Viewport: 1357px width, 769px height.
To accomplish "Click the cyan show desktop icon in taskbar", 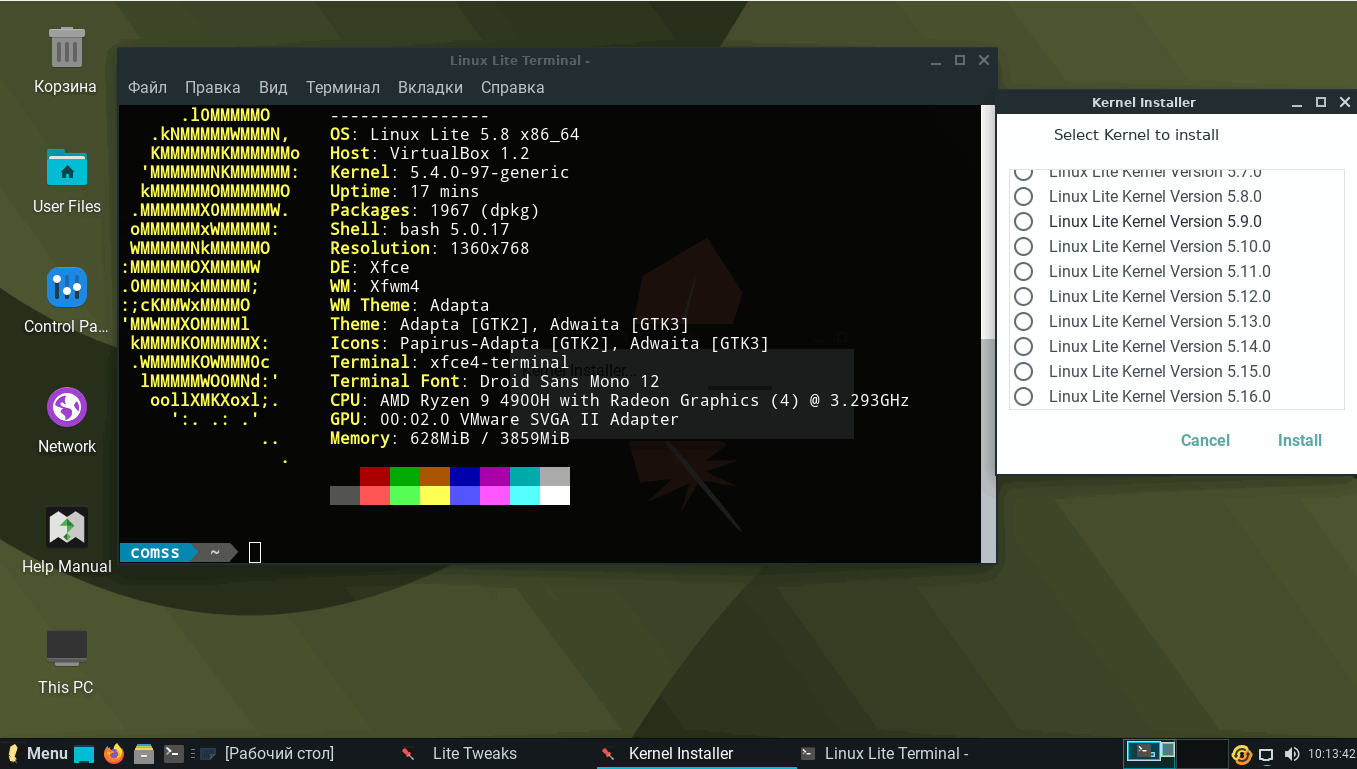I will (84, 754).
